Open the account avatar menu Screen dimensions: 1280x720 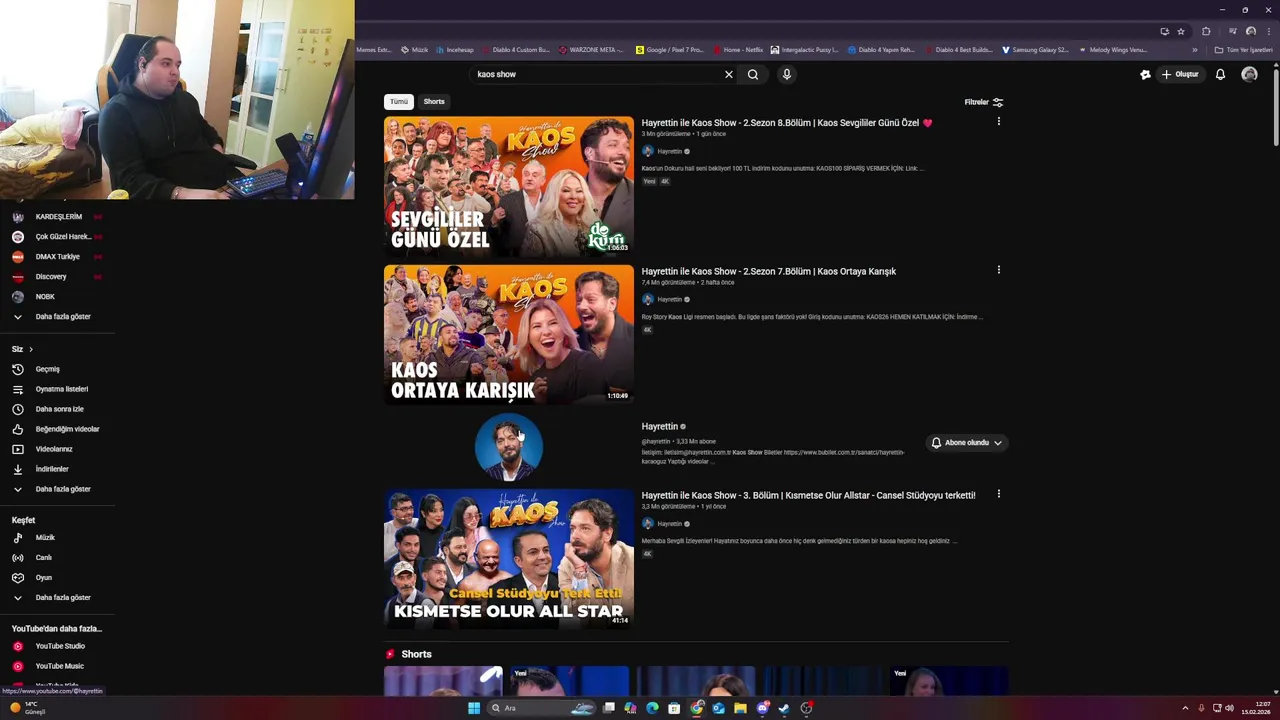tap(1249, 74)
